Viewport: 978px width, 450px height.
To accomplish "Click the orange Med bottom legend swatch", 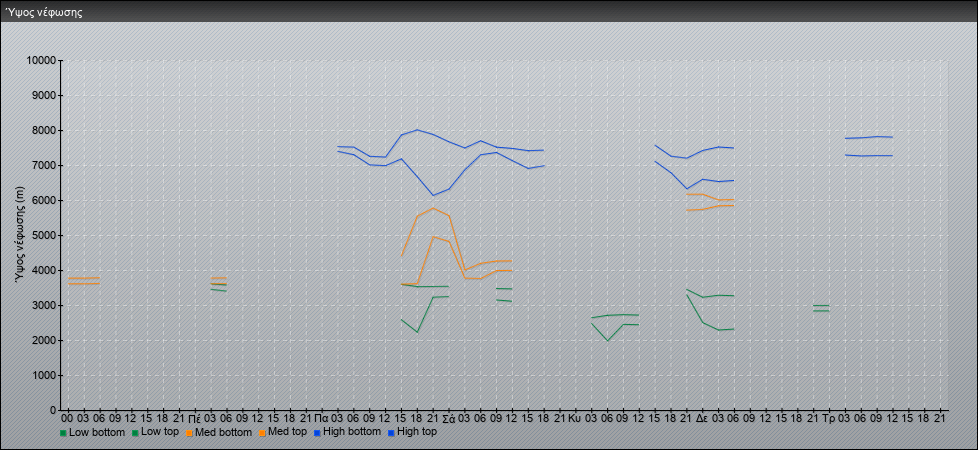I will tap(189, 433).
